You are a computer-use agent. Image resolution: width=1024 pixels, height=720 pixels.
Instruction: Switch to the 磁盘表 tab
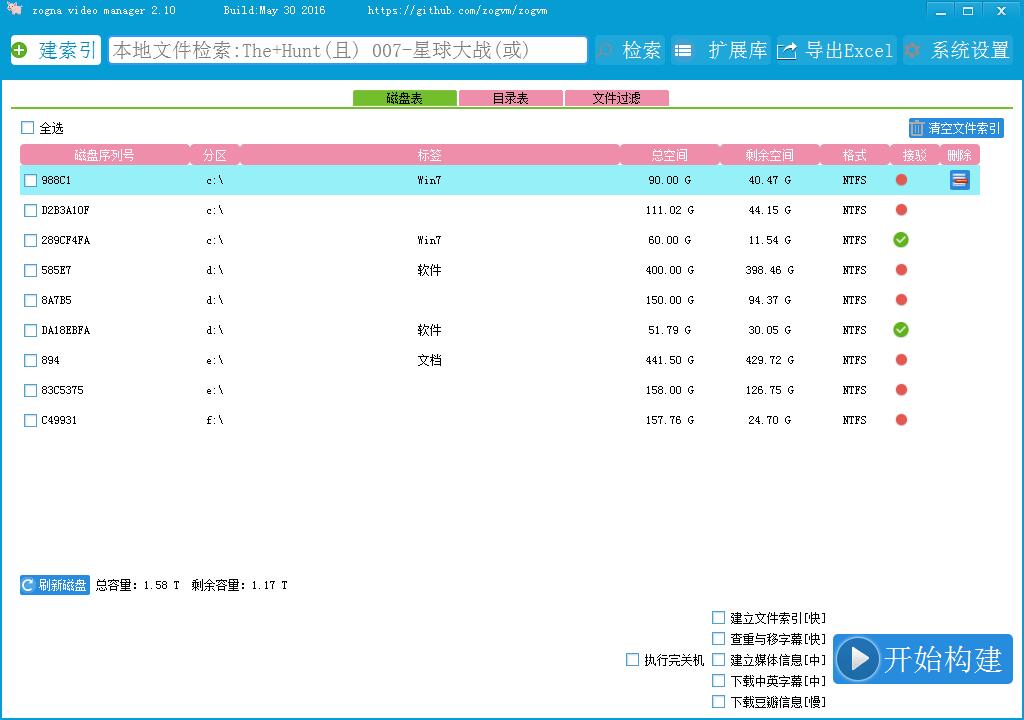[404, 98]
